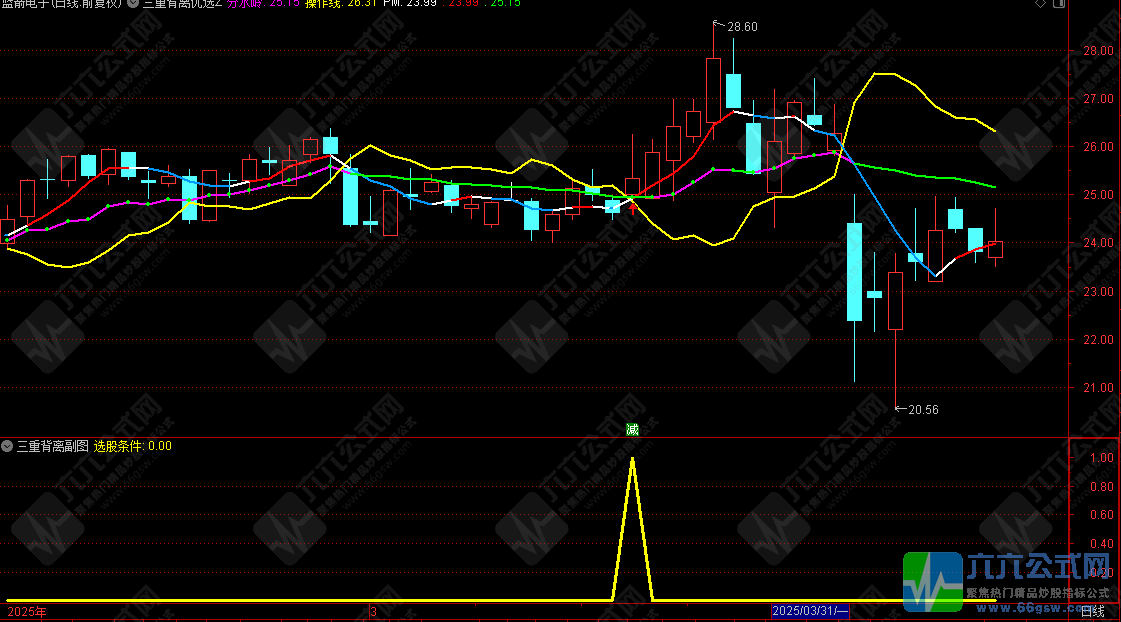This screenshot has width=1121, height=622.
Task: Click the 六六公式网 logo icon
Action: 931,581
